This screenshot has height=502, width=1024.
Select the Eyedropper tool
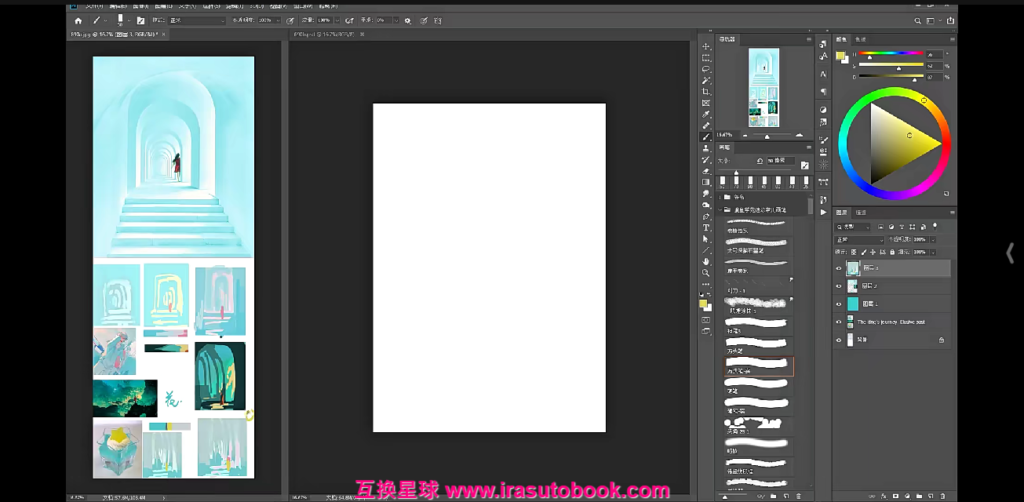point(706,114)
